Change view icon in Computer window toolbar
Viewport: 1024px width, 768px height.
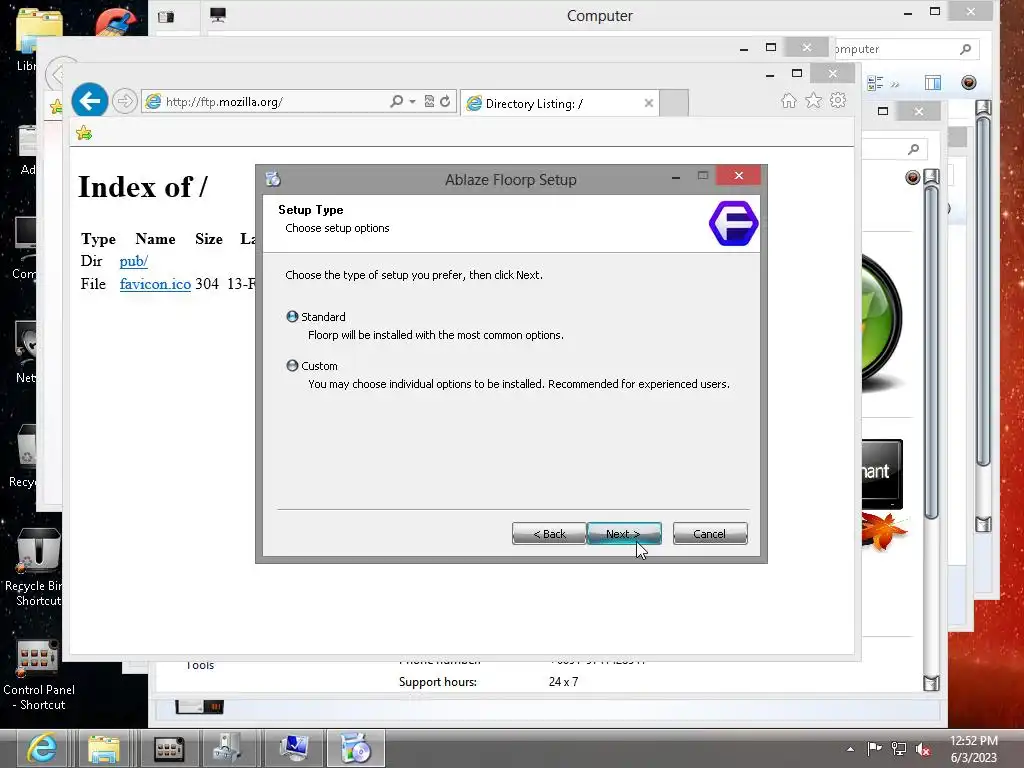(875, 83)
